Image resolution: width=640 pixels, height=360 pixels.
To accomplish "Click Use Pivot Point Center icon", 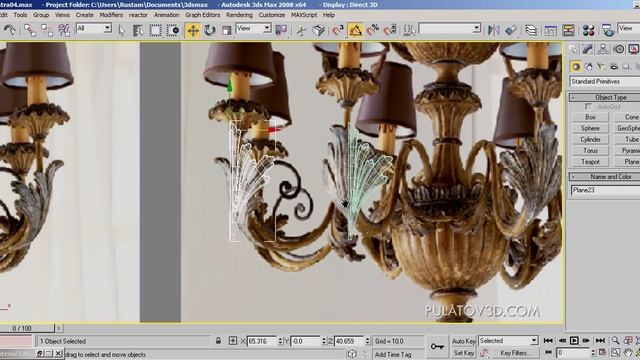I will [x=281, y=30].
